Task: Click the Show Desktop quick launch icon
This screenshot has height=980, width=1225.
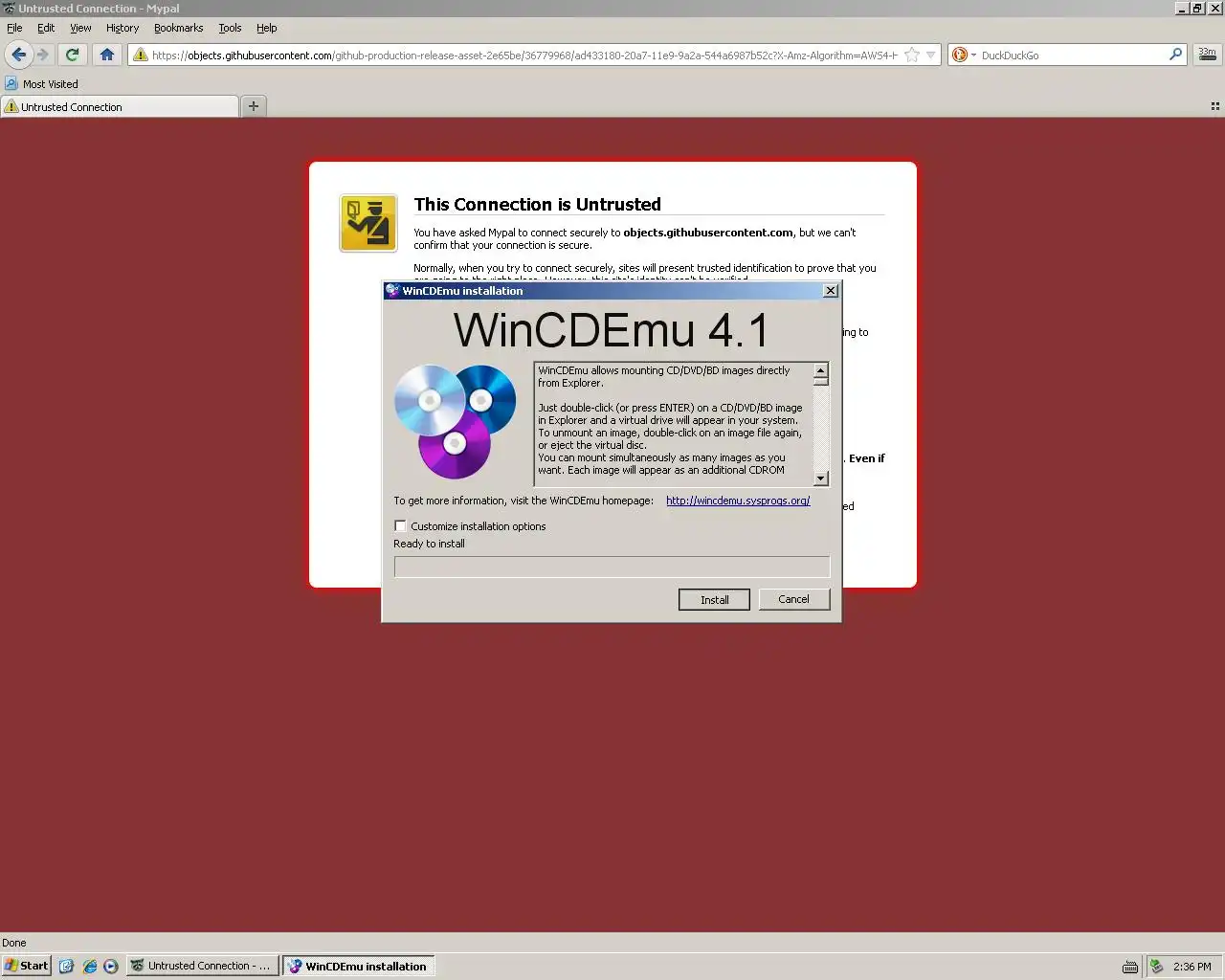Action: coord(66,966)
